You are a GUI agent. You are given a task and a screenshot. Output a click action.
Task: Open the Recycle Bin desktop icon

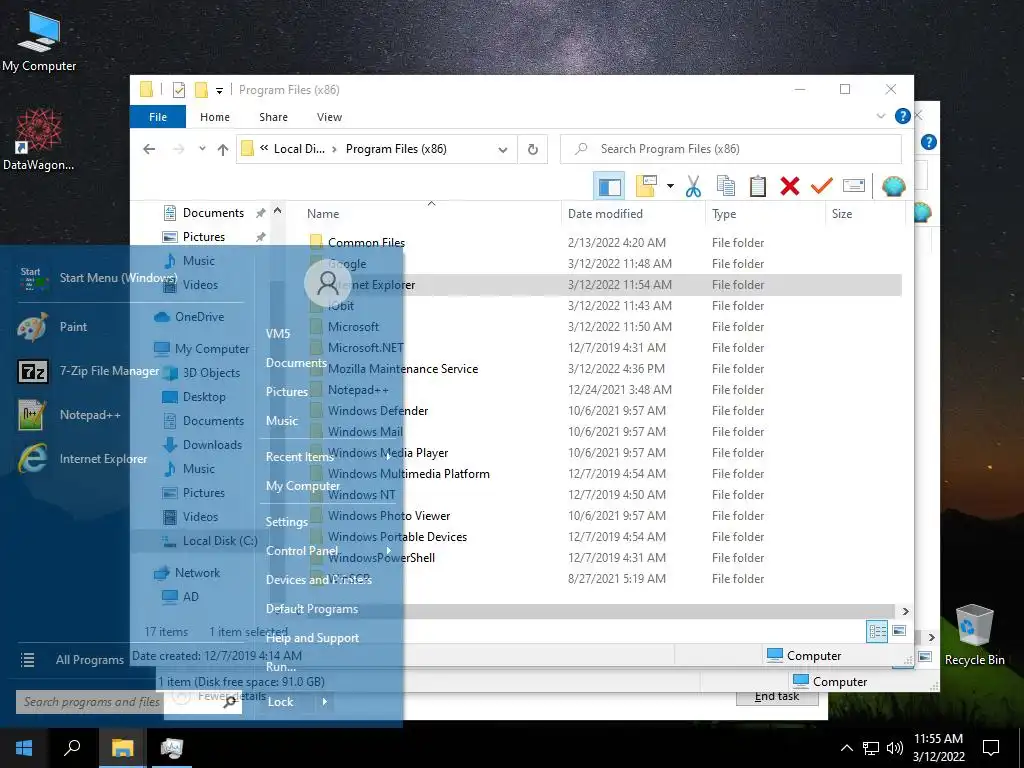(974, 635)
